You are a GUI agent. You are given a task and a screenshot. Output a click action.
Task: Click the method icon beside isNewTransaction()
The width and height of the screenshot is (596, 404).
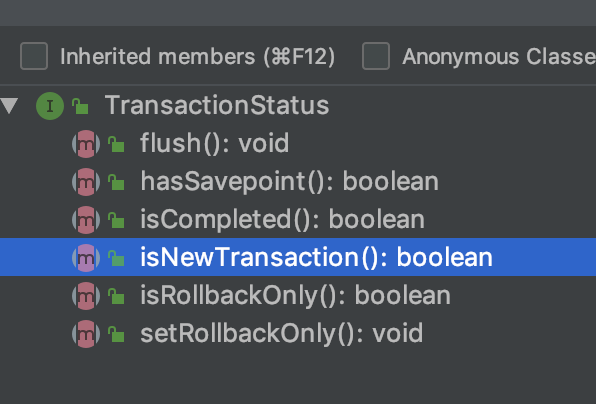pyautogui.click(x=86, y=258)
